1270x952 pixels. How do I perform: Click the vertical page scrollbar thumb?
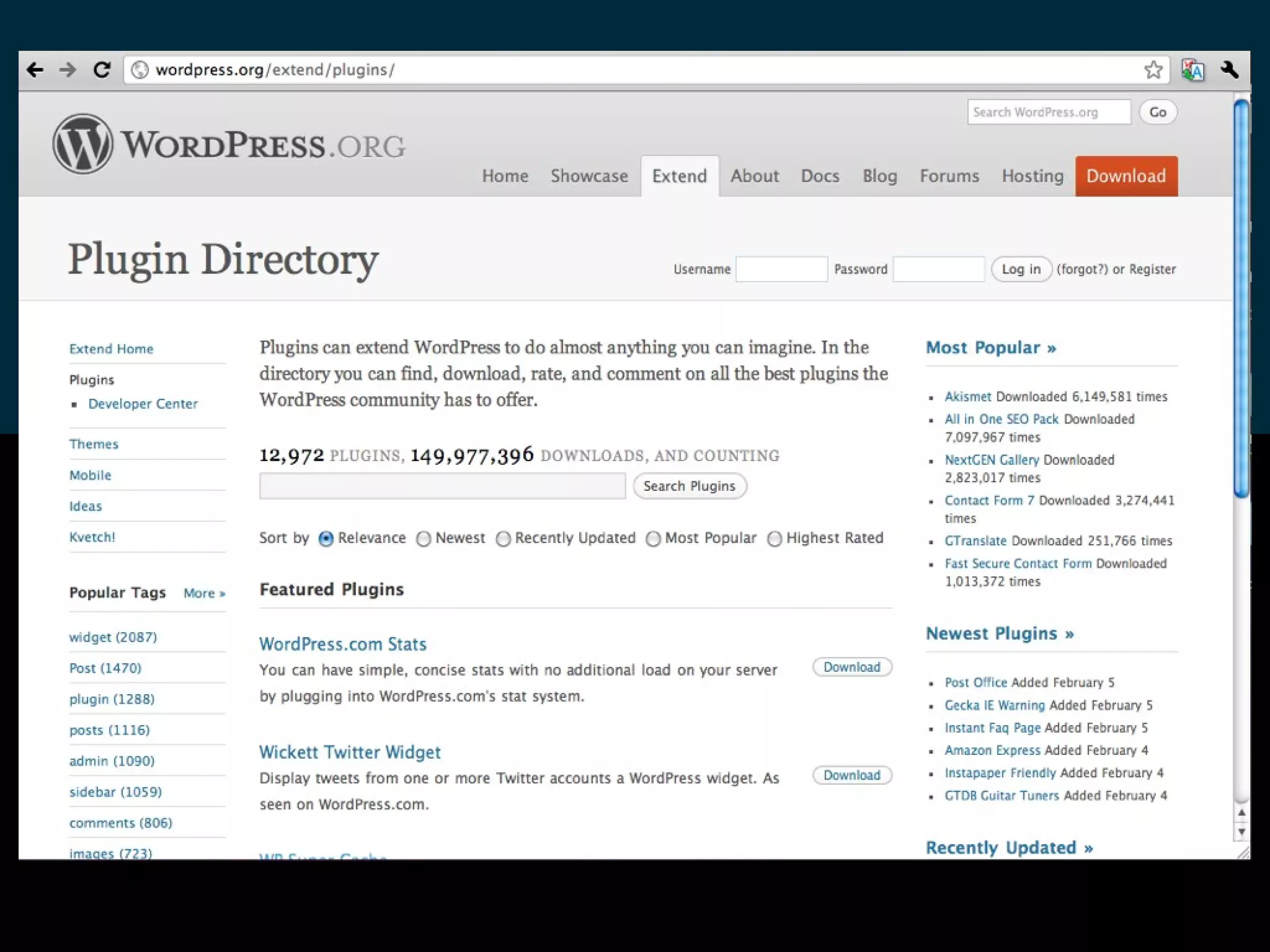pyautogui.click(x=1241, y=297)
